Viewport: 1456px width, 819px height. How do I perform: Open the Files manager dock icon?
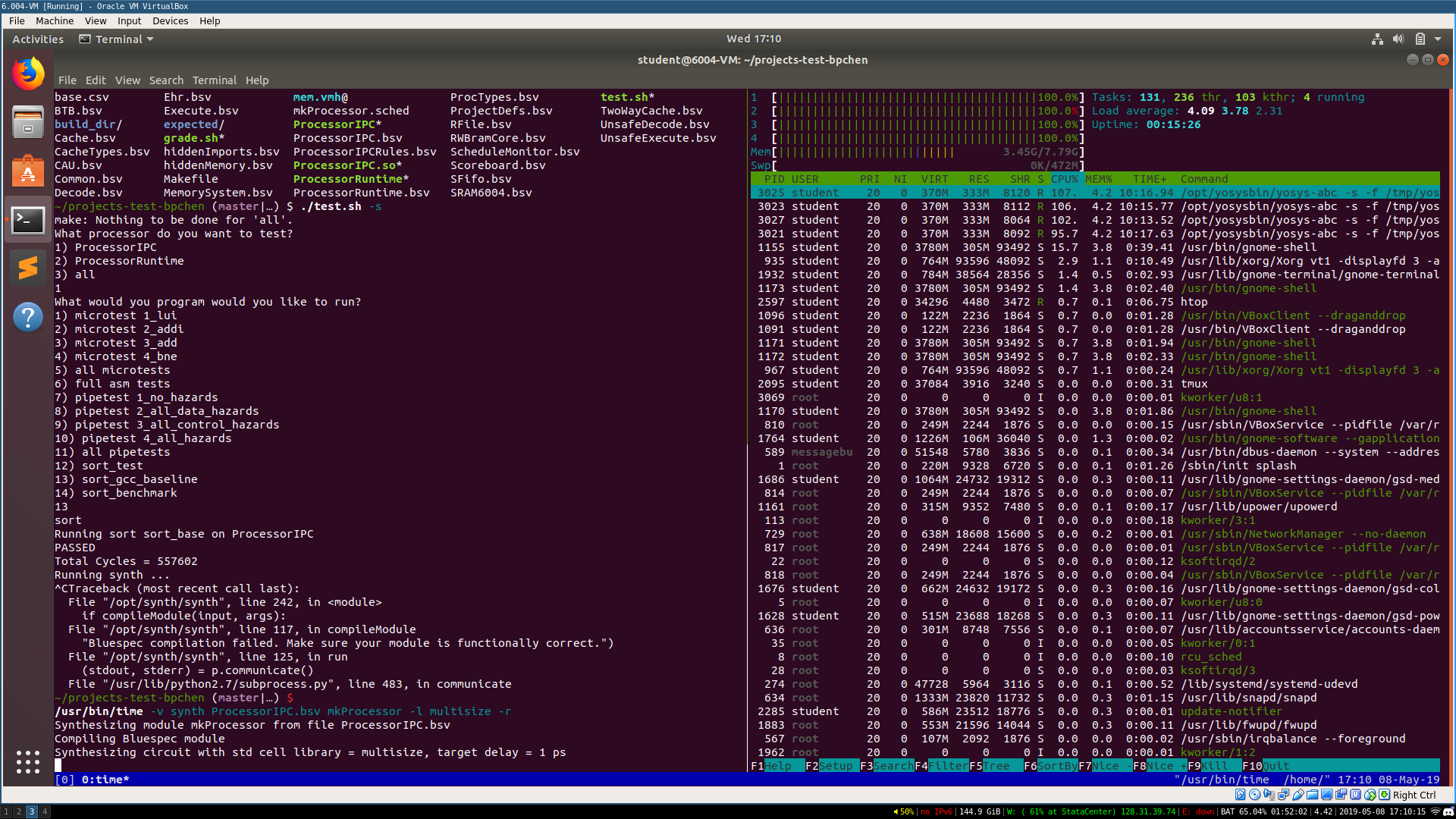click(x=28, y=122)
